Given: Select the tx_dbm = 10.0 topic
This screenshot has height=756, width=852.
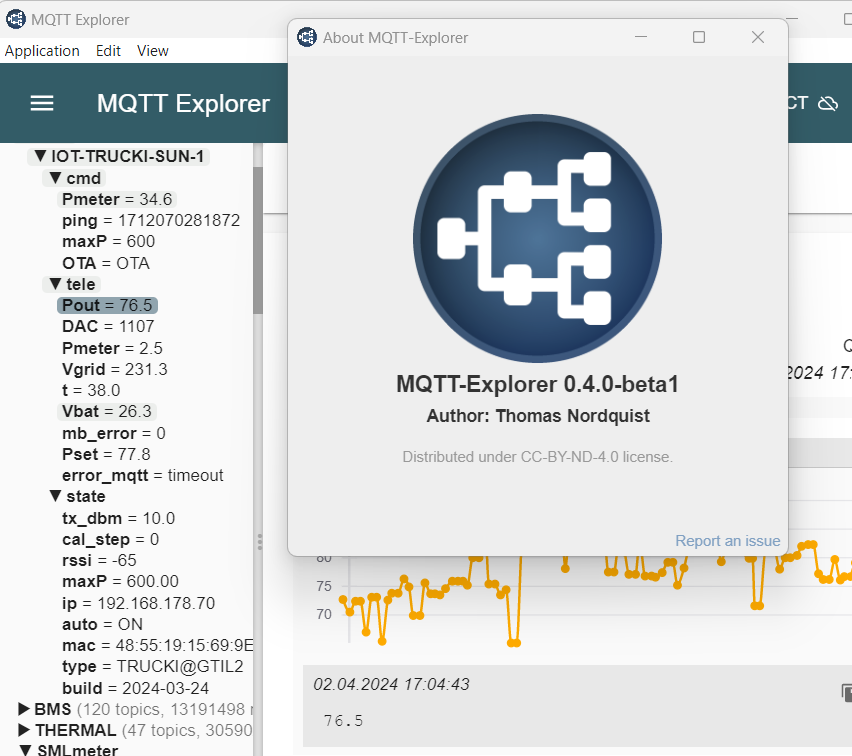Looking at the screenshot, I should (118, 518).
